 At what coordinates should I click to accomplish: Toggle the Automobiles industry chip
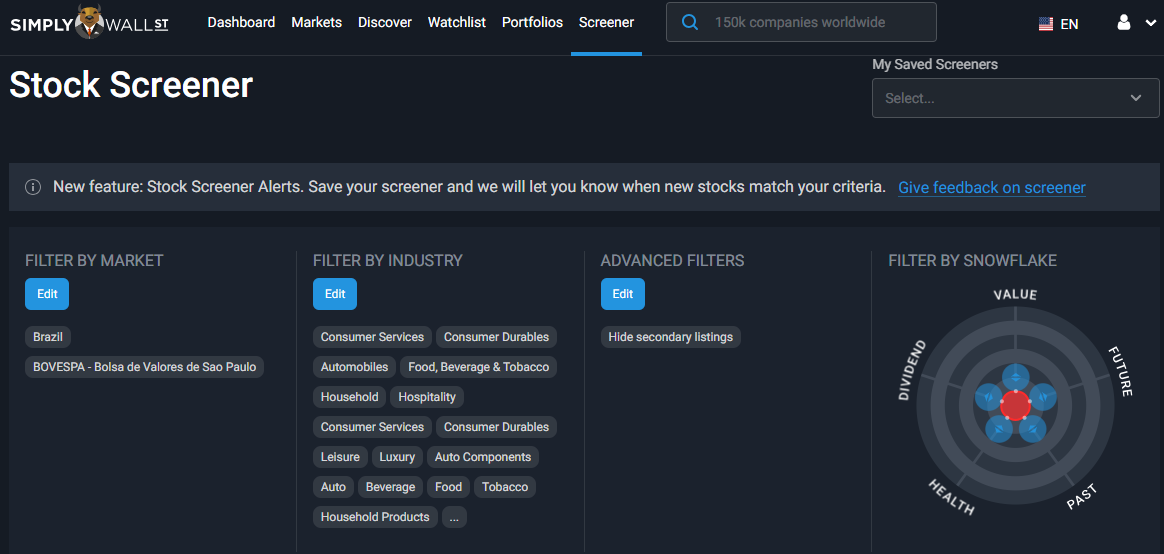click(x=354, y=367)
